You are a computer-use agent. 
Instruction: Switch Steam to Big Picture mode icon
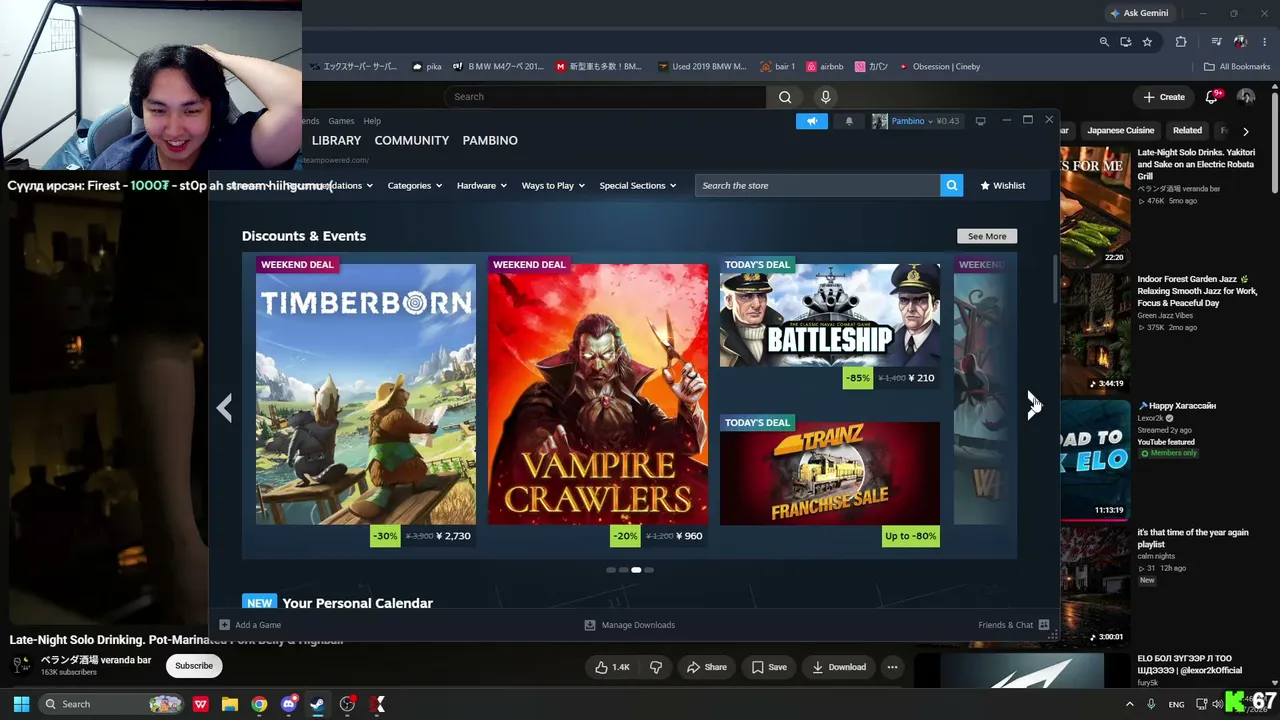point(980,121)
